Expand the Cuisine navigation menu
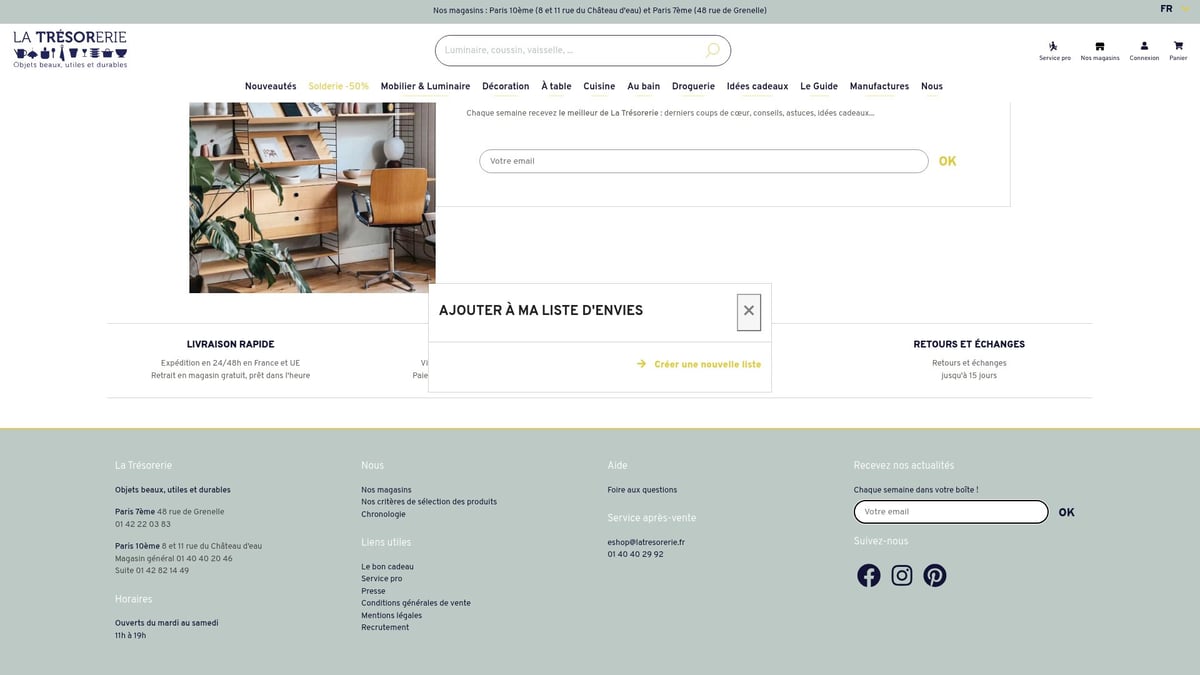This screenshot has width=1200, height=675. click(x=599, y=87)
